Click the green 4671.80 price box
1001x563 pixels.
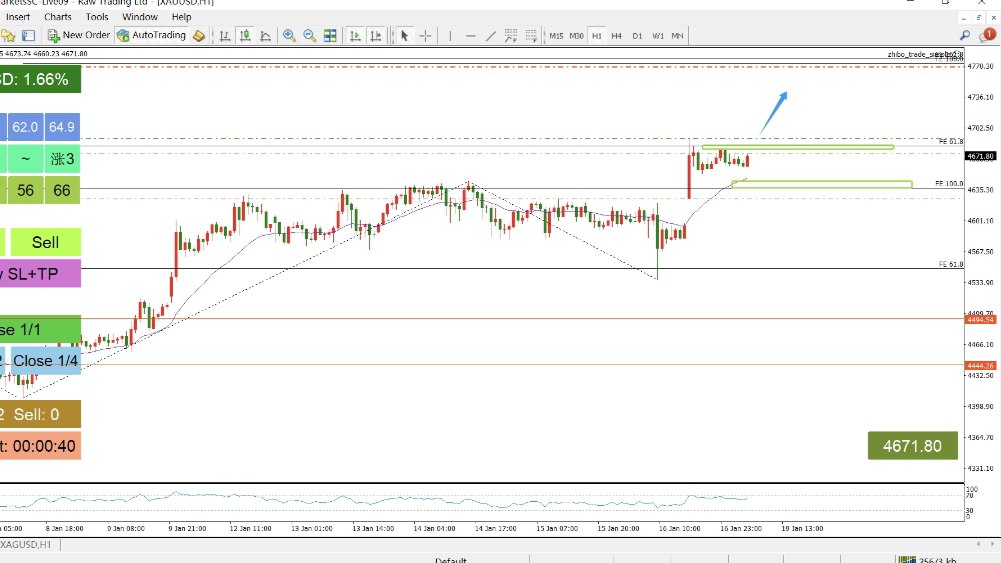tap(912, 446)
